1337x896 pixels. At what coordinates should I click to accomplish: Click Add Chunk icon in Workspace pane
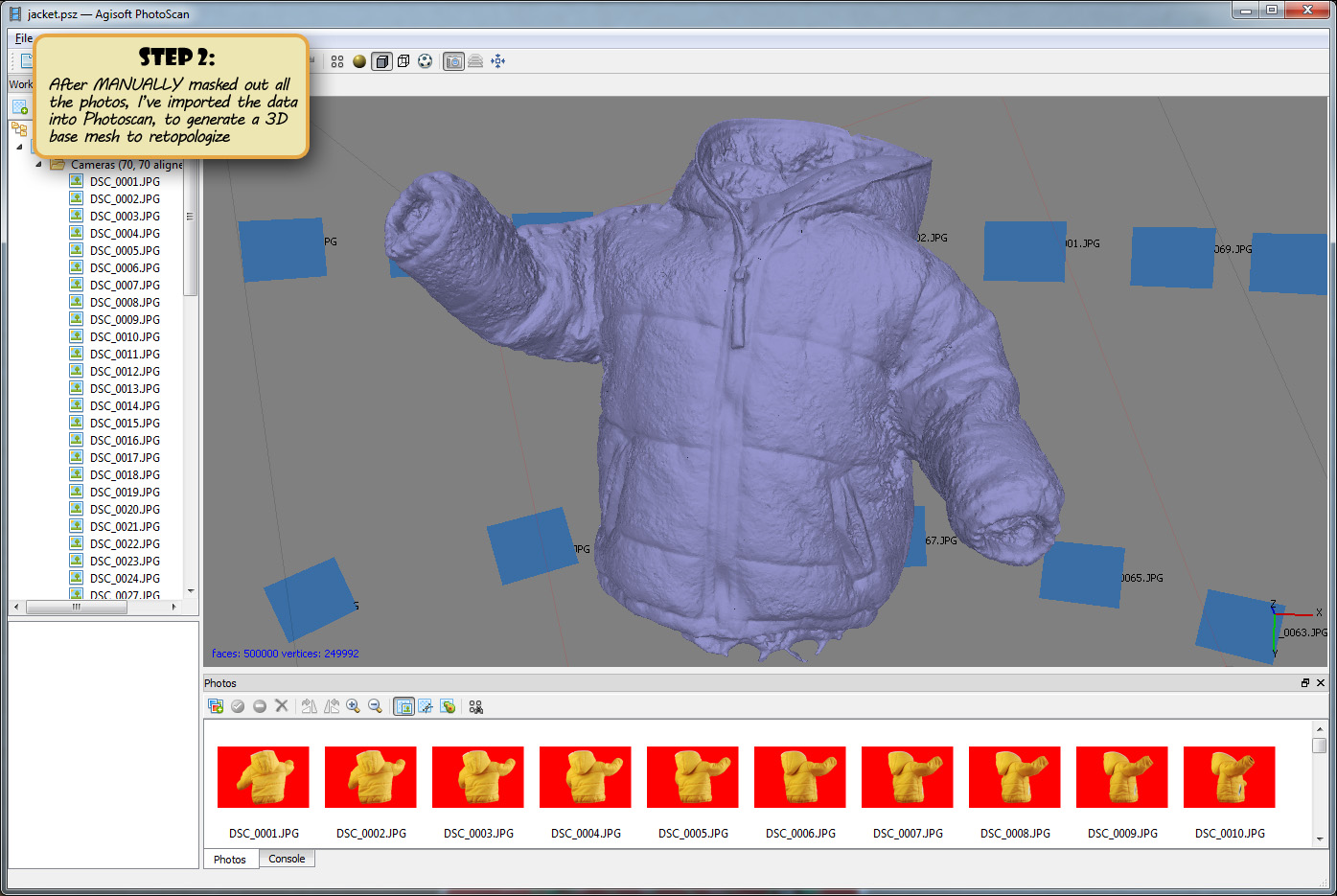click(20, 105)
